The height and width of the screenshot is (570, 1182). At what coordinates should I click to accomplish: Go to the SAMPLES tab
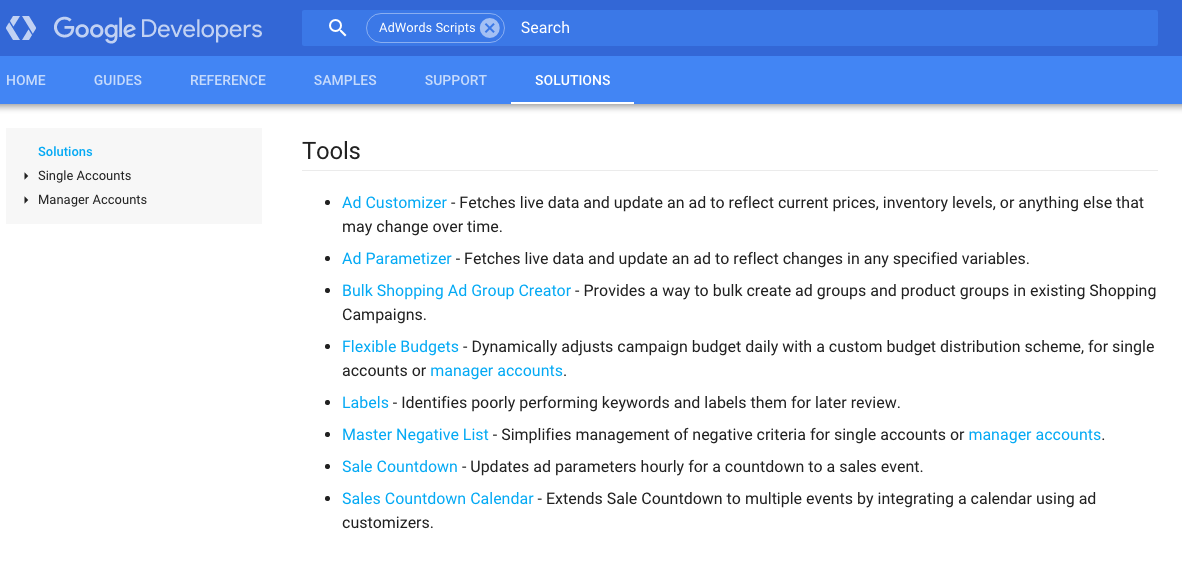coord(345,80)
